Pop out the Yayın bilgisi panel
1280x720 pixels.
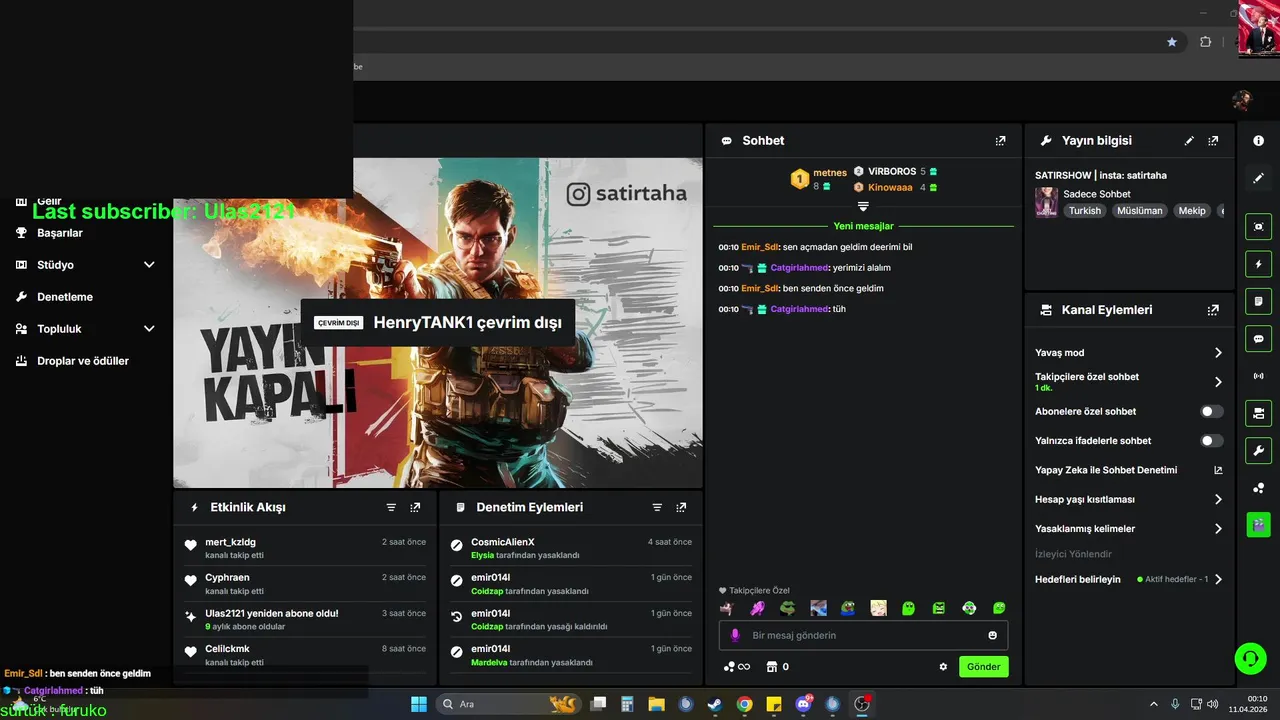(1213, 141)
